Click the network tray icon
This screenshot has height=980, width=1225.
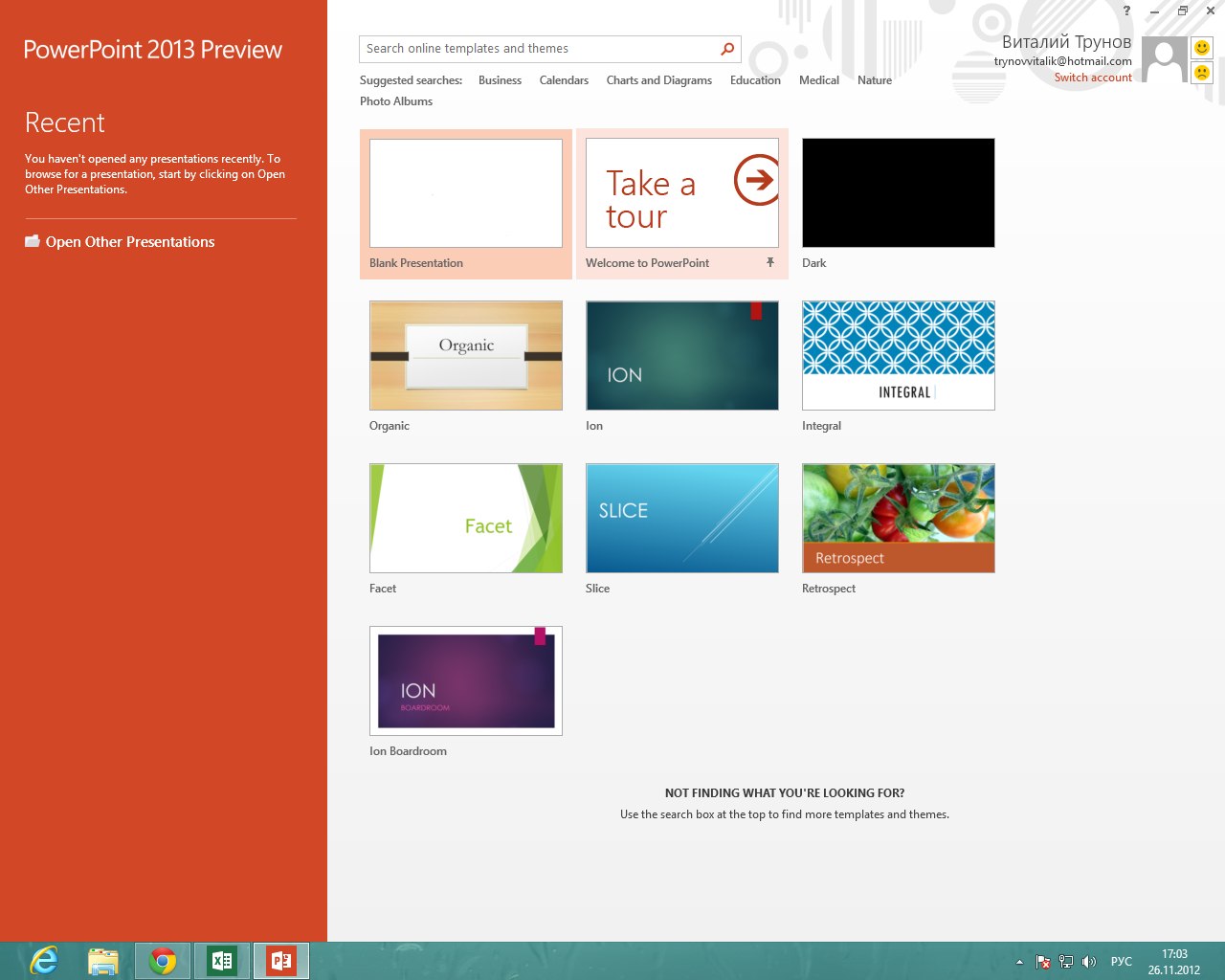coord(1065,962)
